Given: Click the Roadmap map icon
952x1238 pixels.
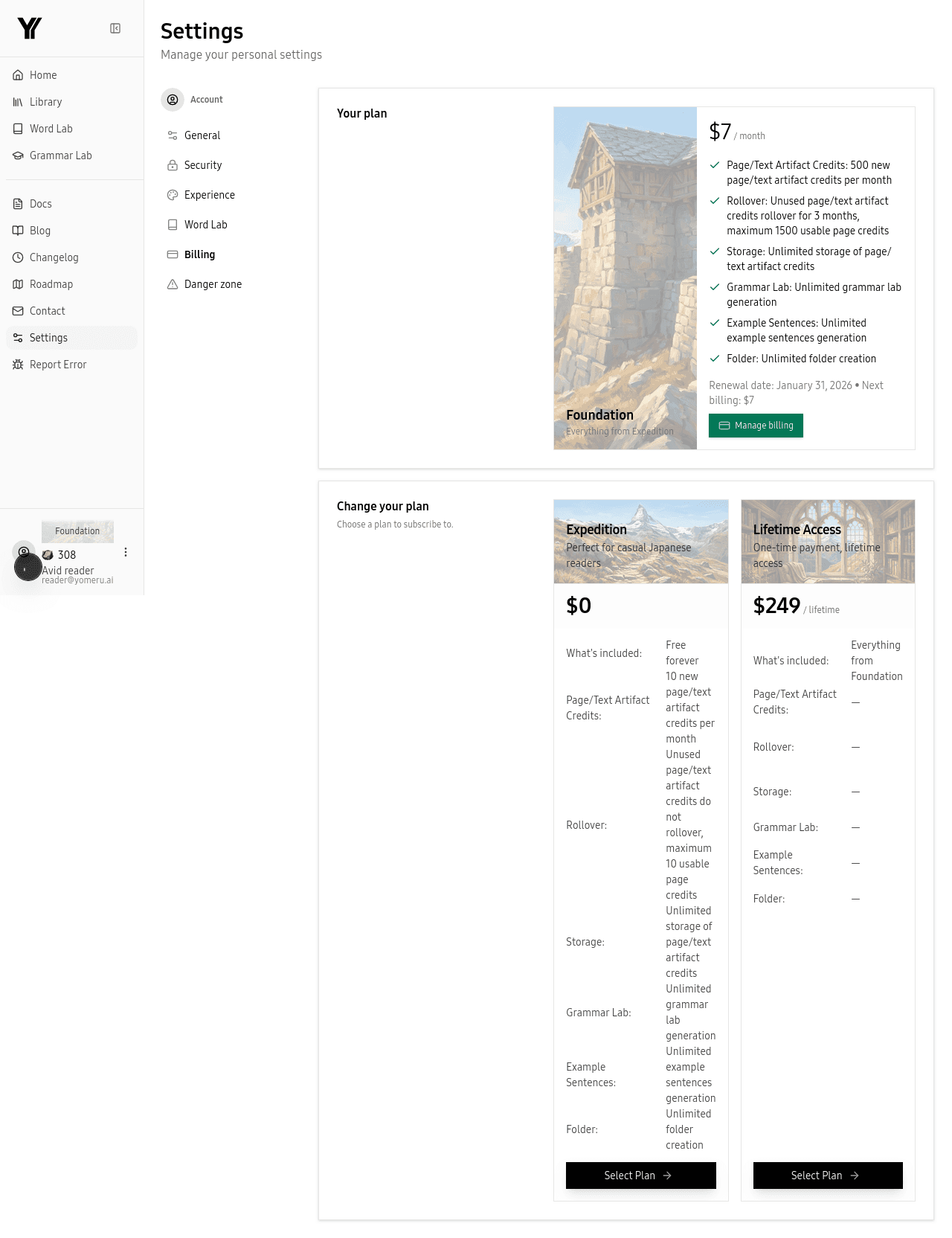Looking at the screenshot, I should [x=18, y=284].
